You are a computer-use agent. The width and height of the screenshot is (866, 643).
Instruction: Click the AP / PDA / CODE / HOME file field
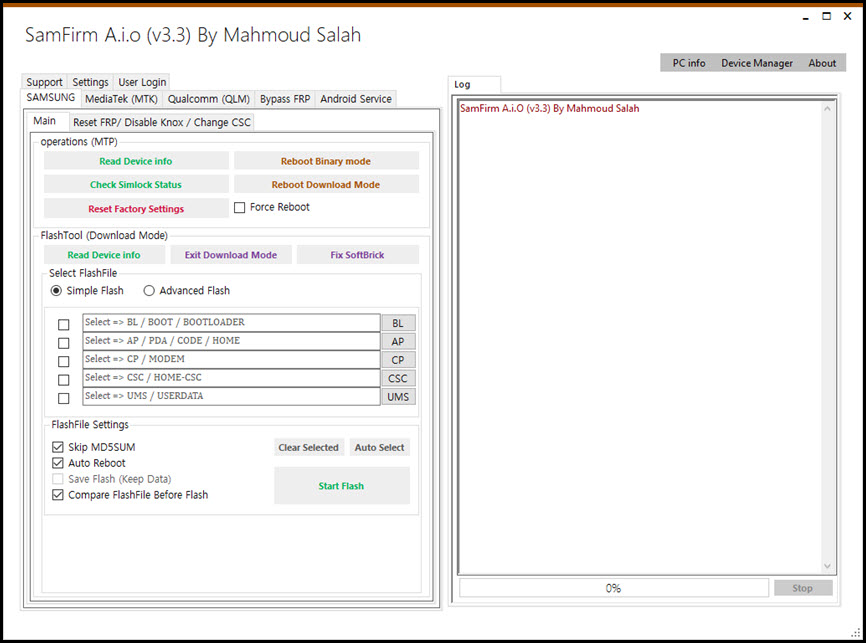point(231,341)
